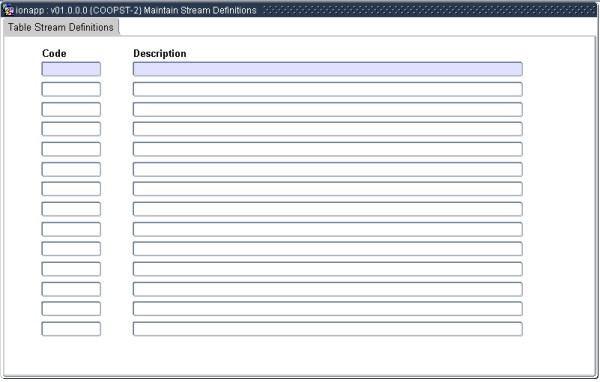Select the second Code field
The image size is (600, 382).
(71, 89)
